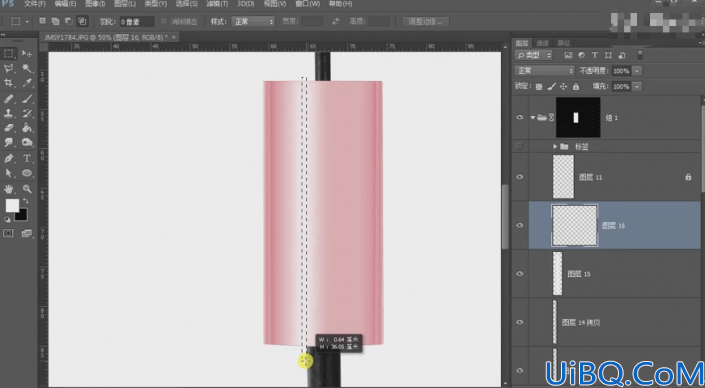Filter layers by shape layers
Image resolution: width=705 pixels, height=388 pixels.
608,55
